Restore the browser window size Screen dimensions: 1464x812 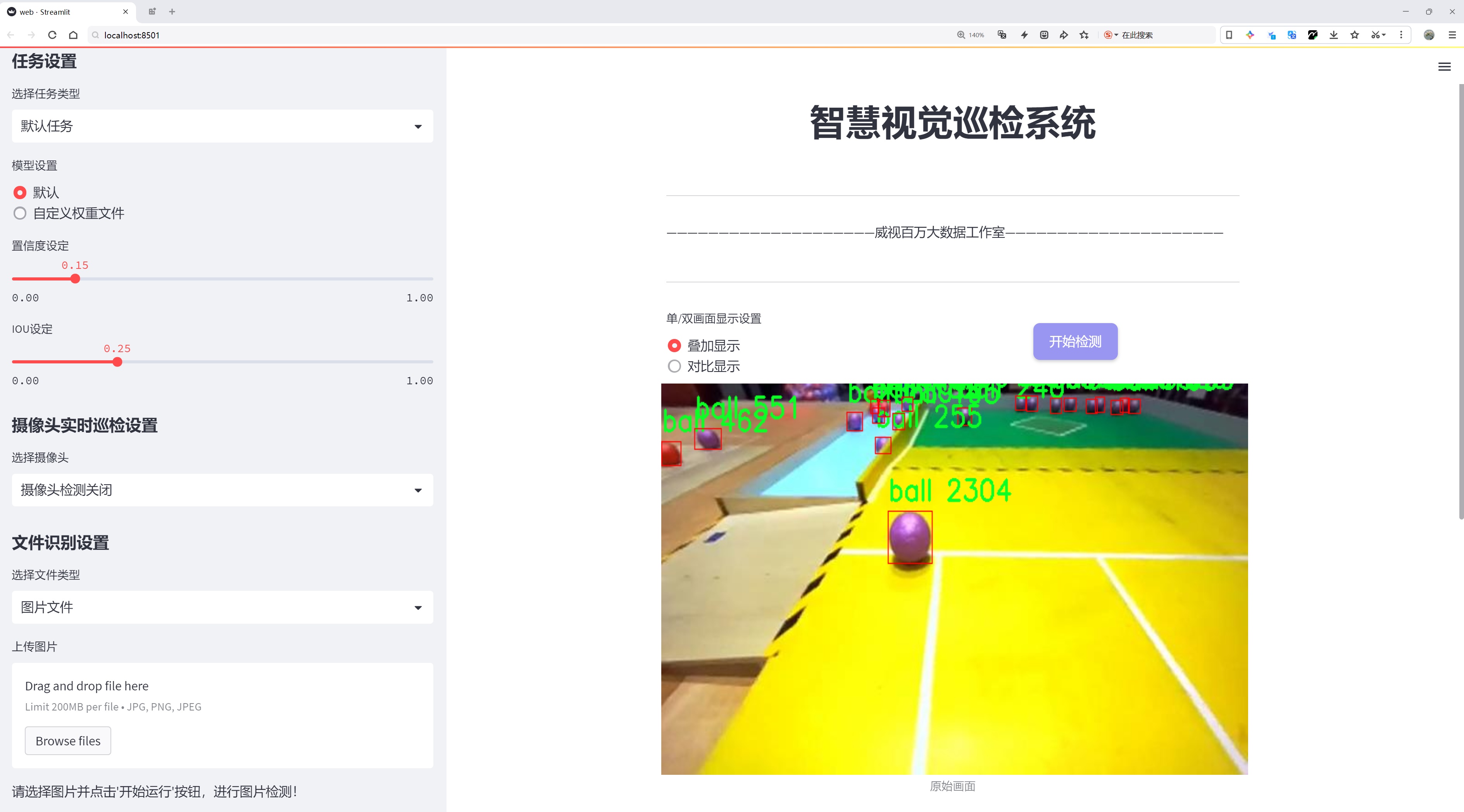coord(1429,11)
